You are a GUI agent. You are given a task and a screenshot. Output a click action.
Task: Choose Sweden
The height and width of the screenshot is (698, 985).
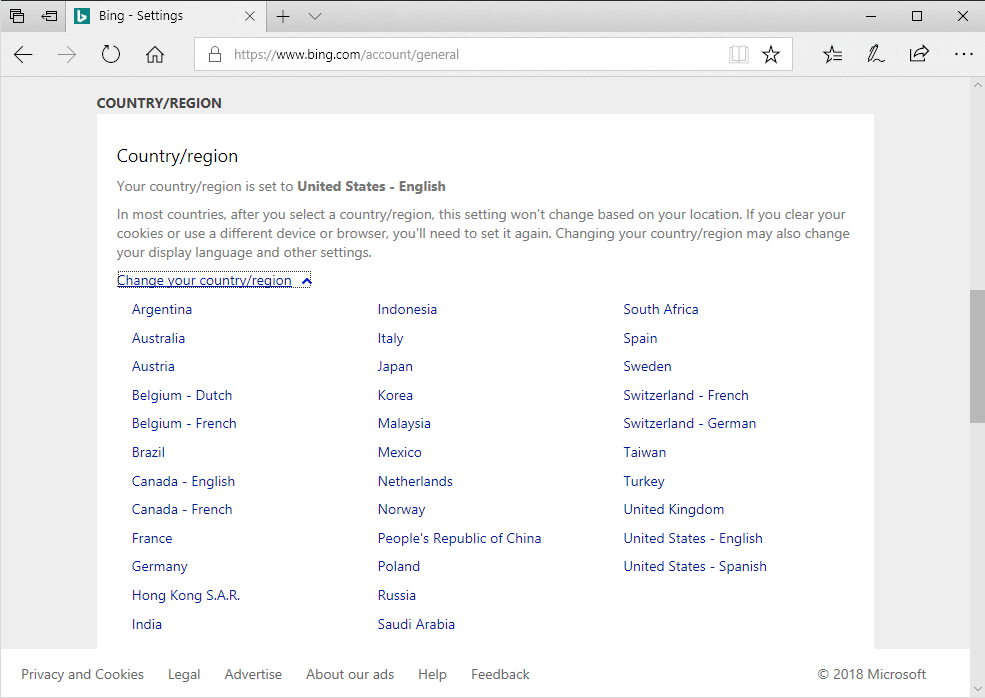tap(647, 366)
